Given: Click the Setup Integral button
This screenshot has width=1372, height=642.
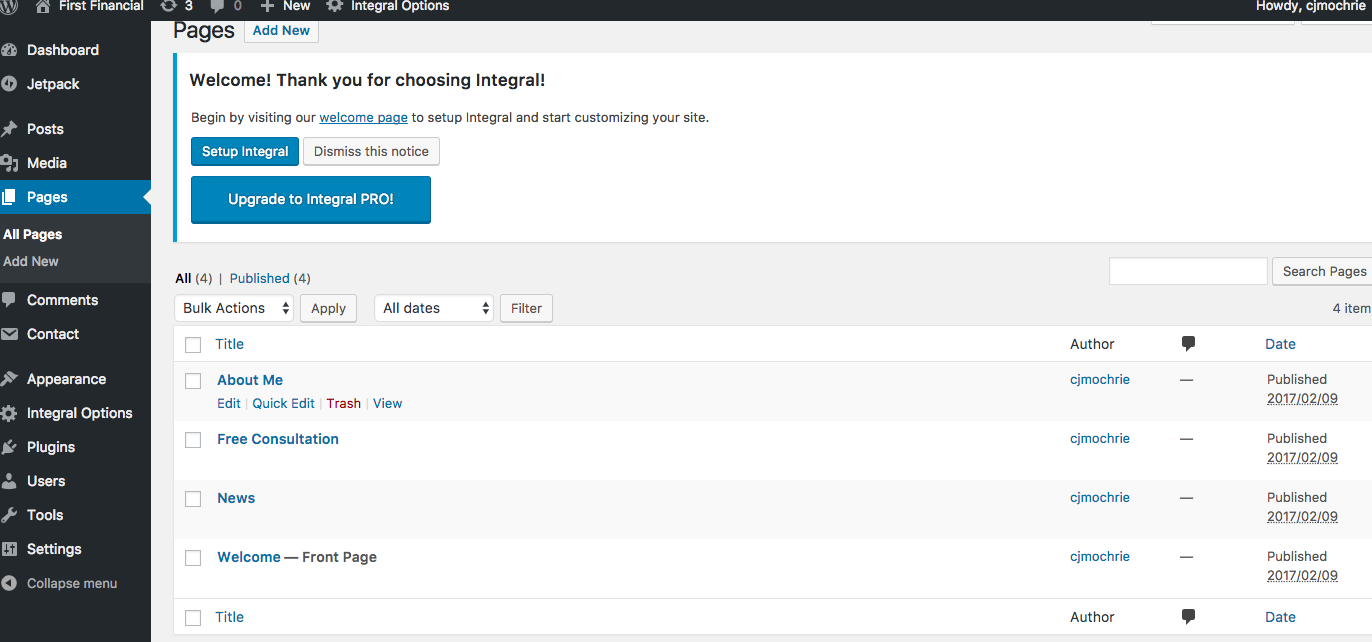Looking at the screenshot, I should tap(245, 151).
